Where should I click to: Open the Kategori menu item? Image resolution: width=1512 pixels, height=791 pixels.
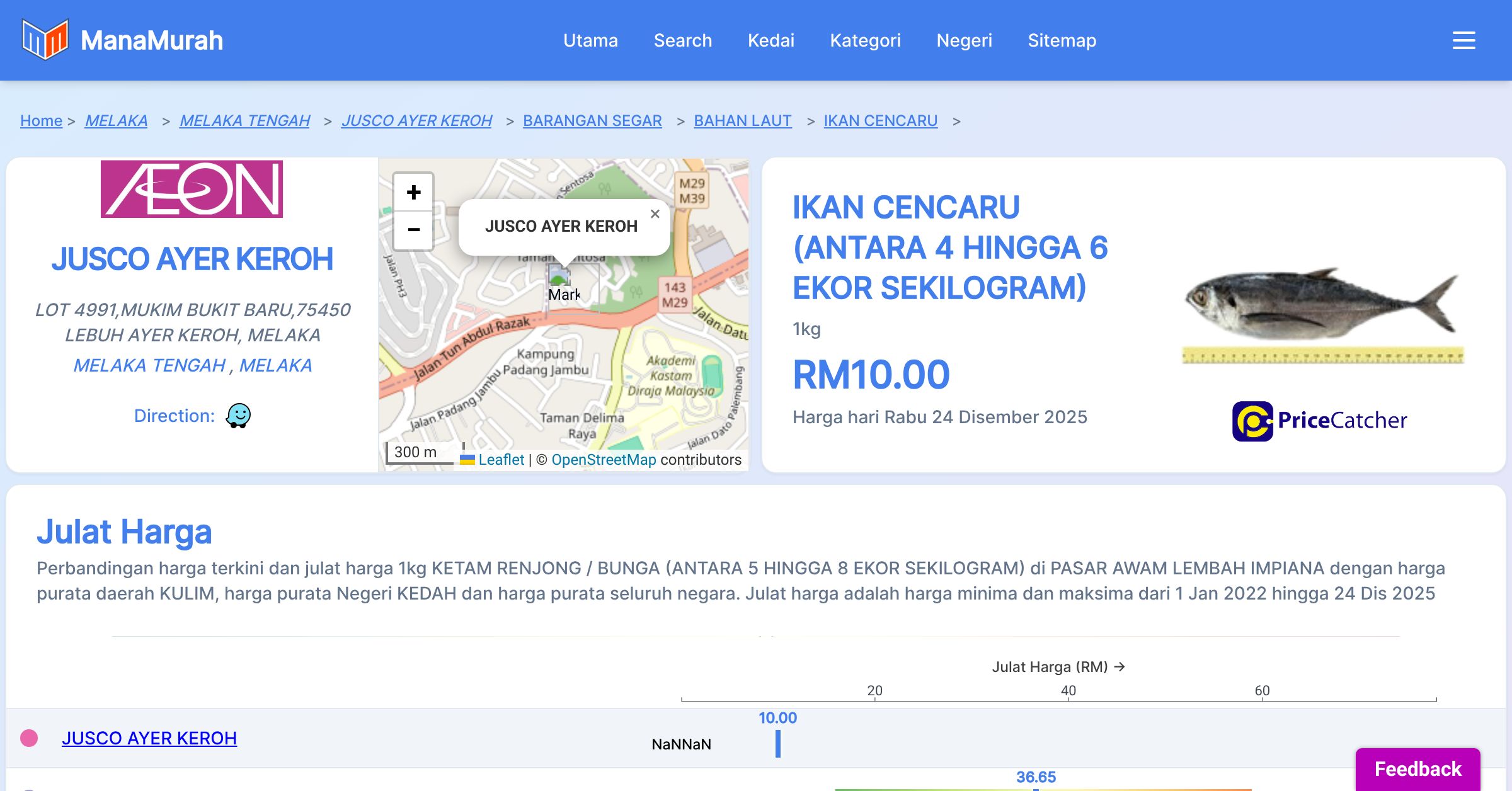[x=865, y=40]
